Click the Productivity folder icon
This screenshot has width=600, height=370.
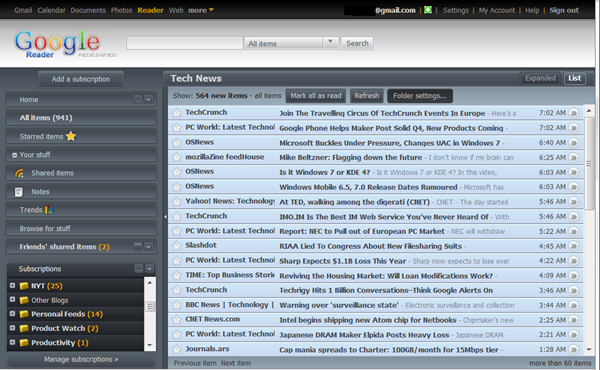[24, 342]
